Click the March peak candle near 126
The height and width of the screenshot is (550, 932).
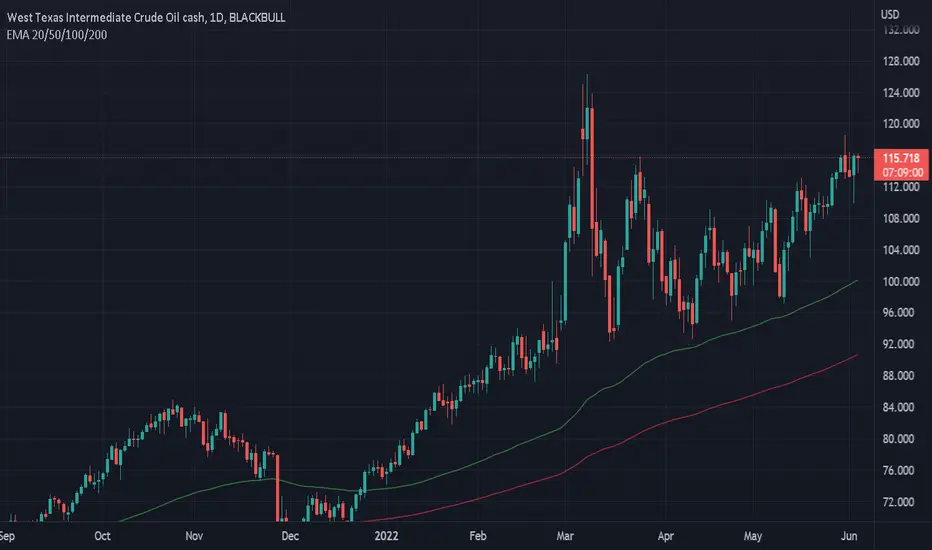pyautogui.click(x=587, y=122)
